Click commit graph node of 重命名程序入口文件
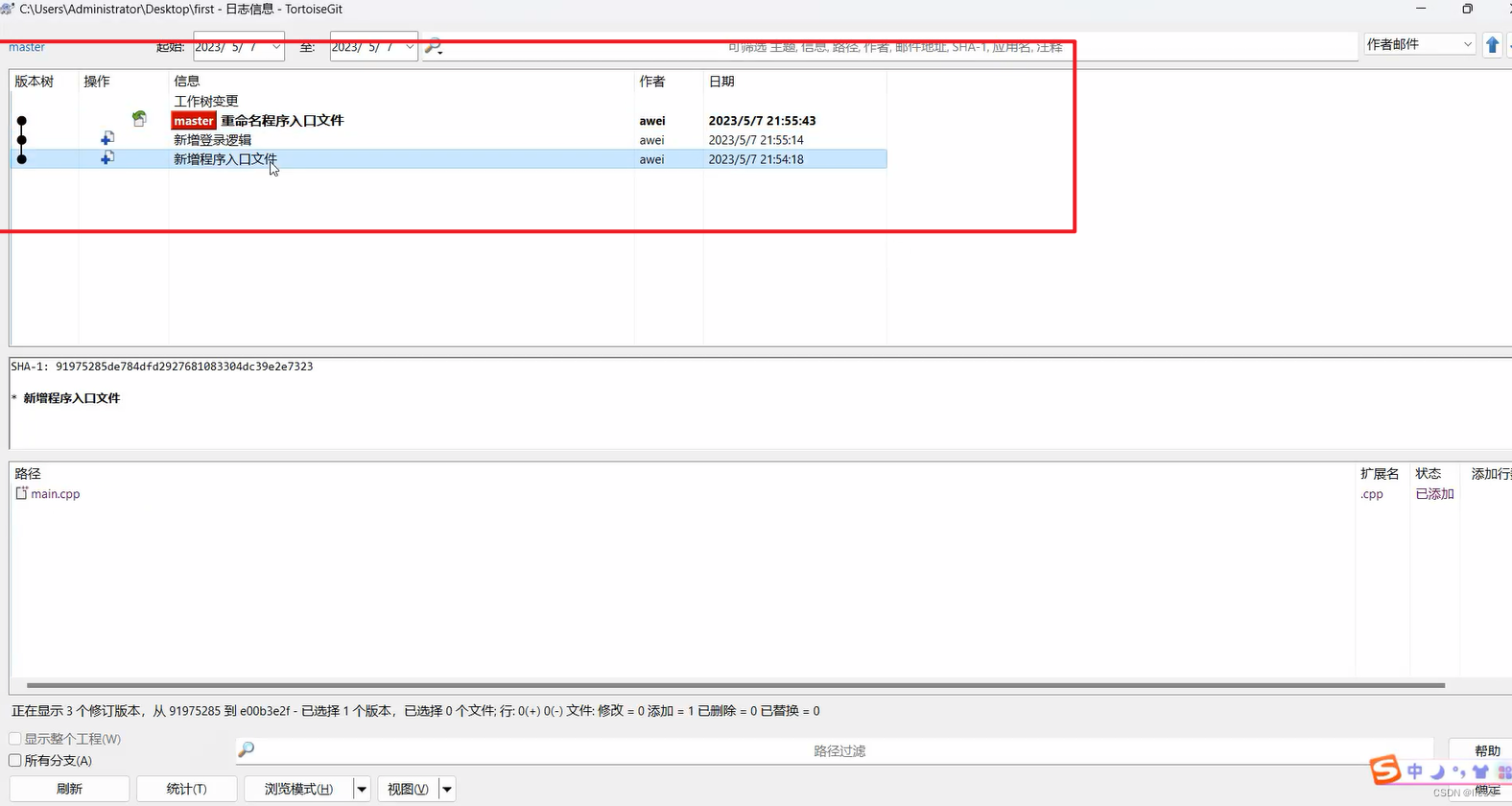The width and height of the screenshot is (1512, 806). [x=22, y=121]
